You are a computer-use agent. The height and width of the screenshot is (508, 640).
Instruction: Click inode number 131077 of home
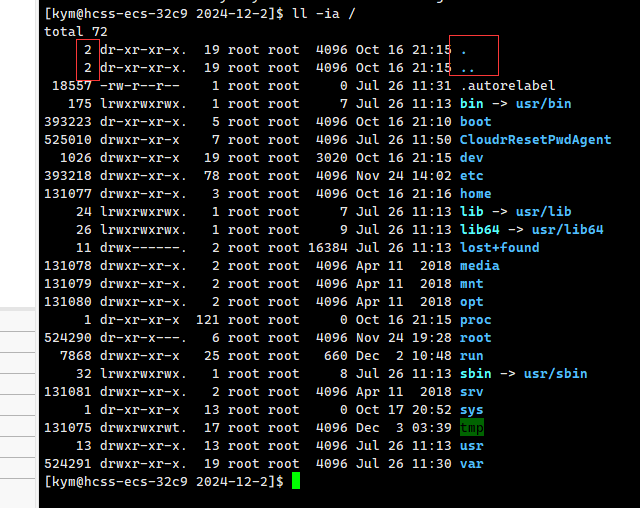point(68,193)
